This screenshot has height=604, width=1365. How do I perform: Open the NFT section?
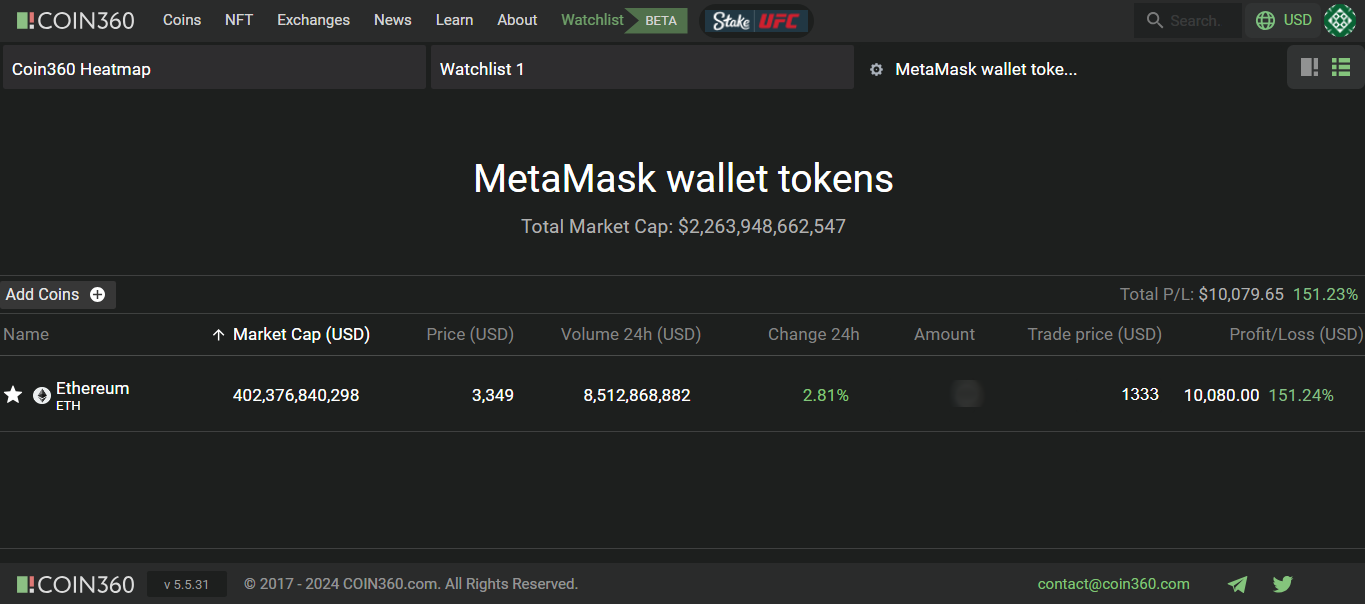[239, 20]
